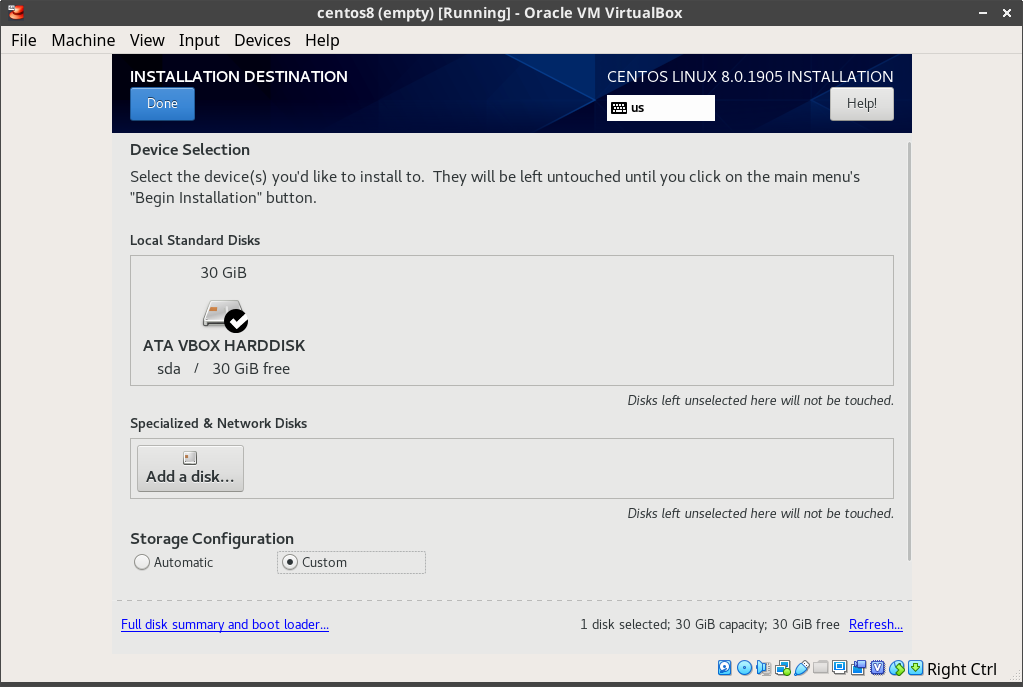This screenshot has width=1023, height=687.
Task: Click the network adapter status icon
Action: [782, 667]
